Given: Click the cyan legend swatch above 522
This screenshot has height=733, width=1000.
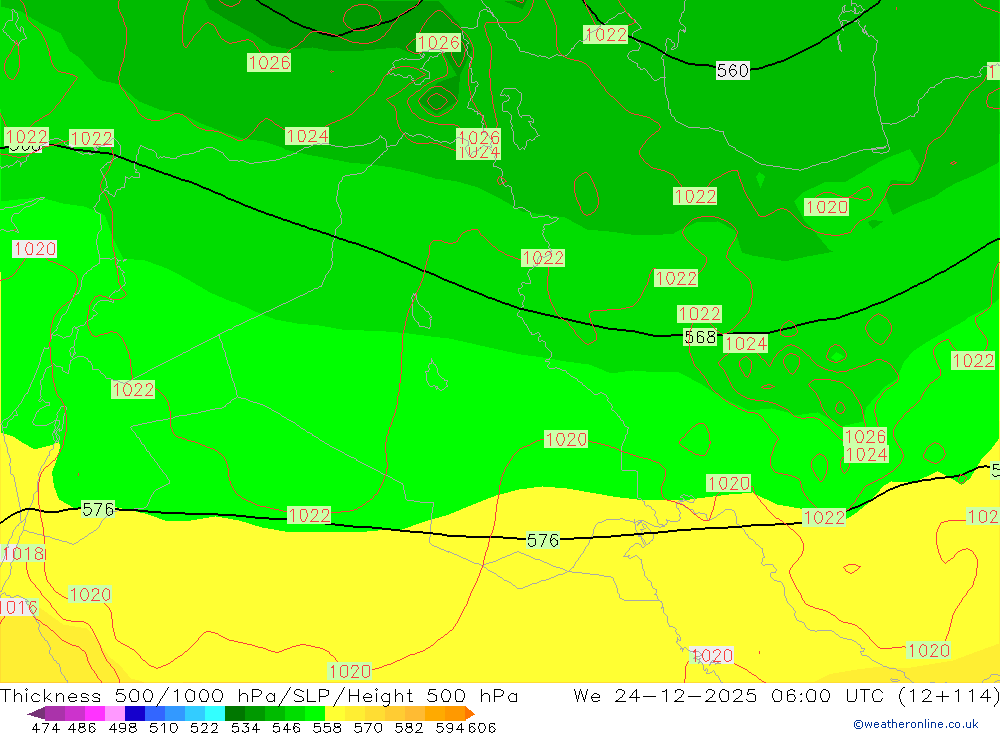Looking at the screenshot, I should 215,713.
